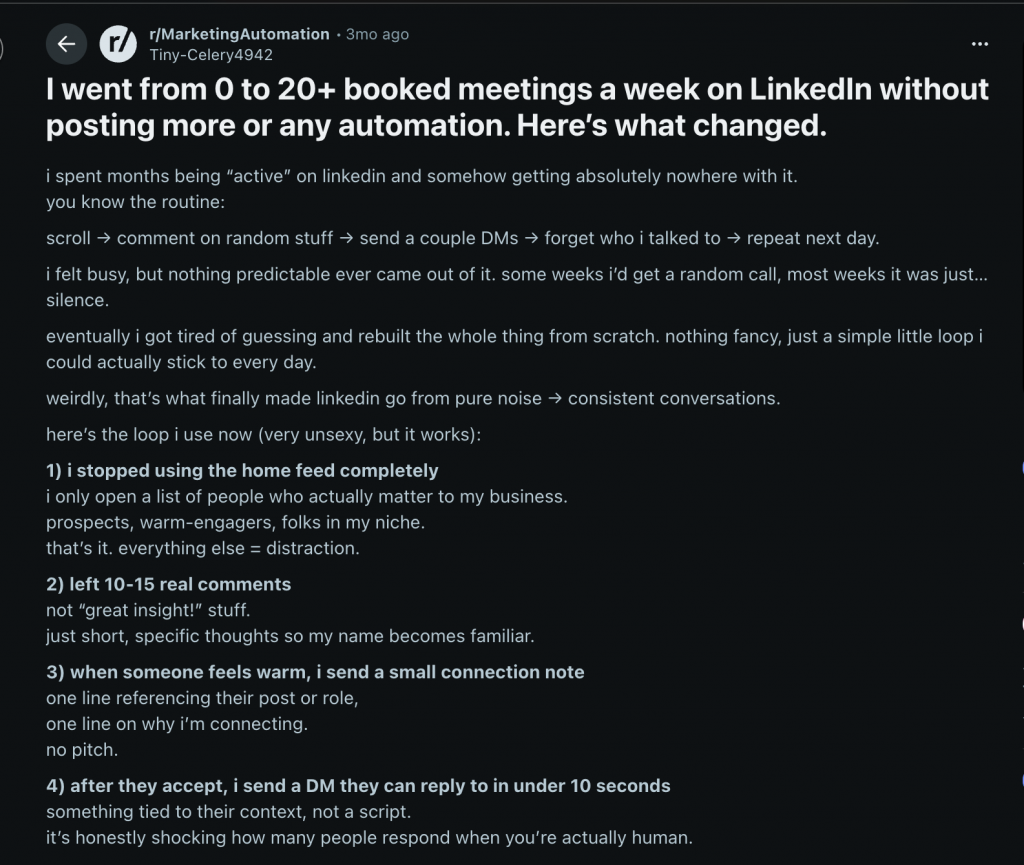The height and width of the screenshot is (865, 1024).
Task: Click the step 3 connection note heading
Action: coord(314,672)
